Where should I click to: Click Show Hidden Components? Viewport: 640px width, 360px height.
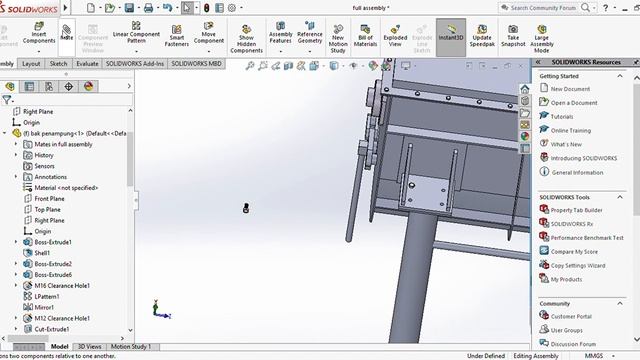click(246, 39)
